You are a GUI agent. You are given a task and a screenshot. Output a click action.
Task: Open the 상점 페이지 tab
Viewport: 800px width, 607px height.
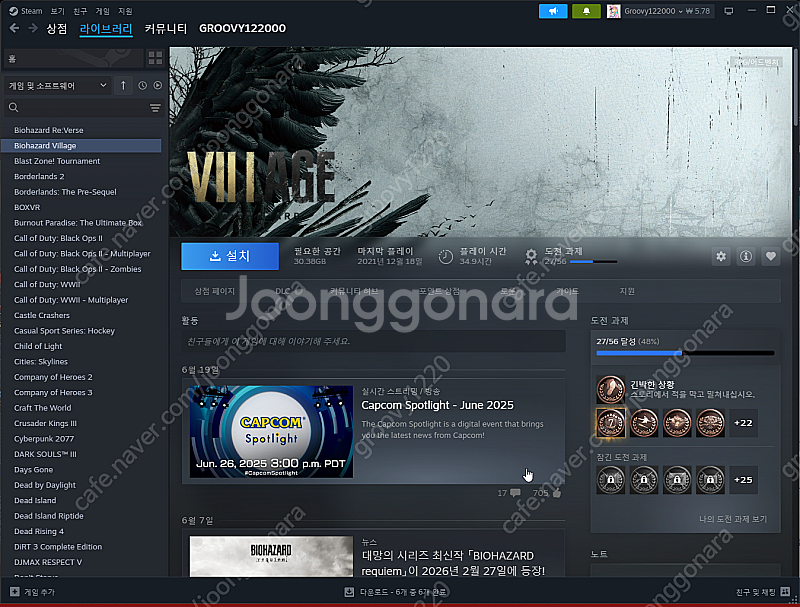point(215,291)
